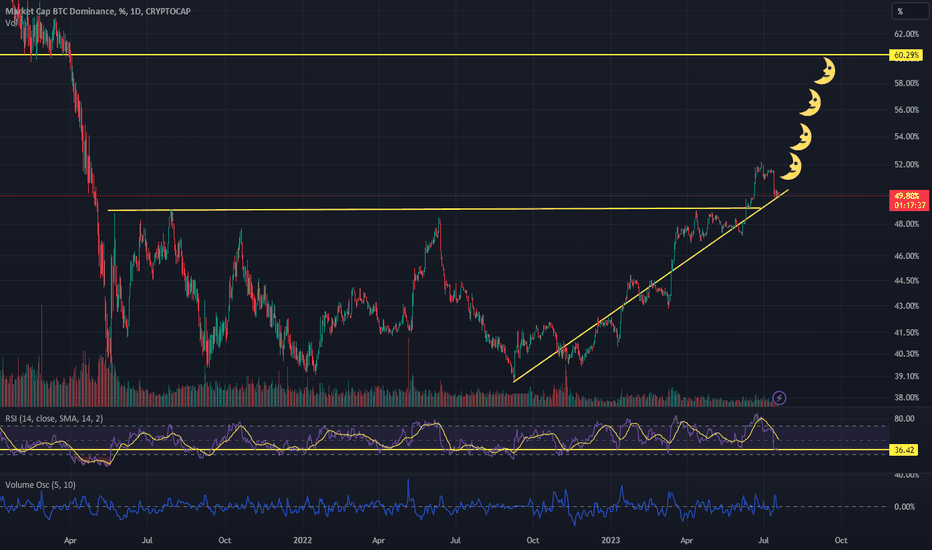The height and width of the screenshot is (550, 932).
Task: Select the moon sticker beside the 54.00% level
Action: pos(801,137)
